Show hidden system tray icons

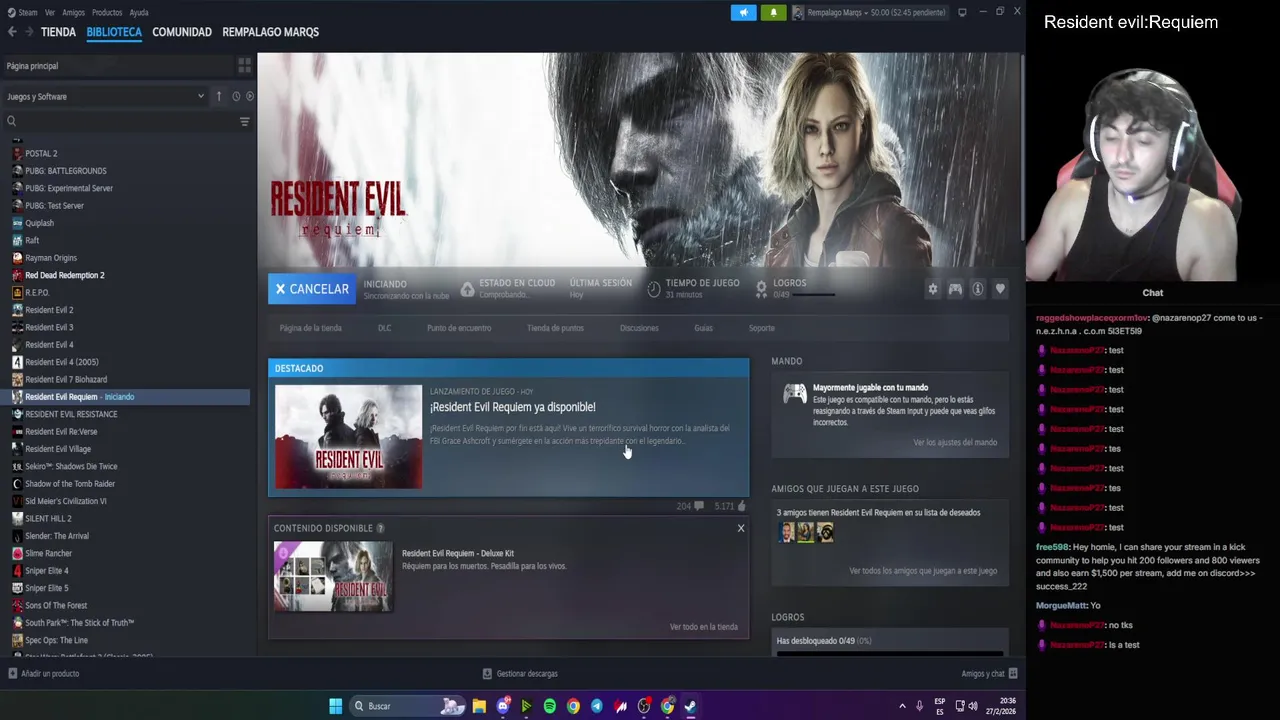click(903, 706)
